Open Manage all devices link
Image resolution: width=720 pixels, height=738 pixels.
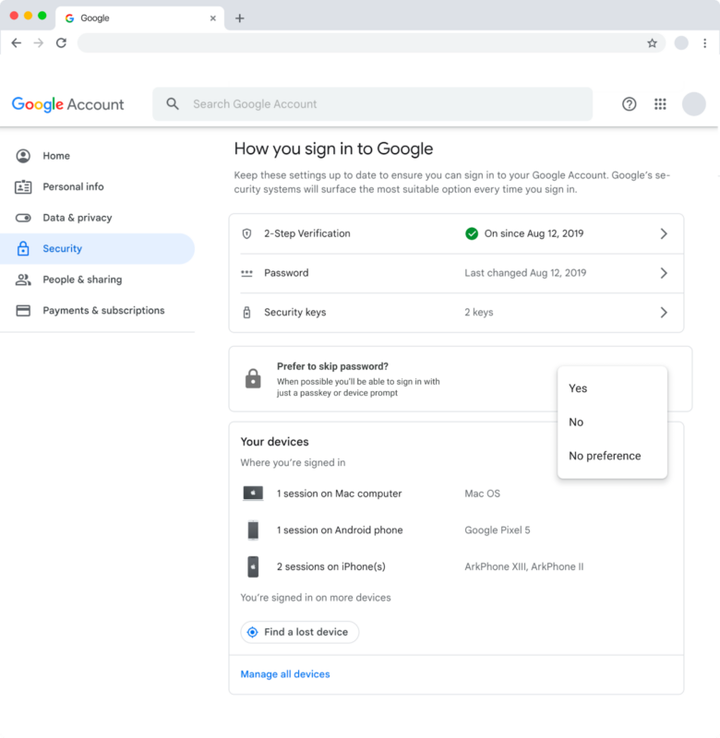coord(285,674)
